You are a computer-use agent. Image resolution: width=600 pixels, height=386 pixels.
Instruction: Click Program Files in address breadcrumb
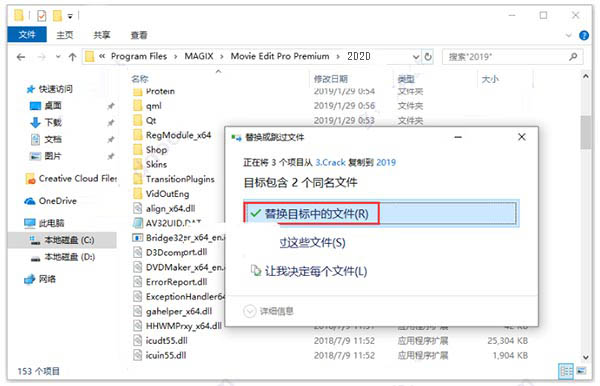click(139, 56)
